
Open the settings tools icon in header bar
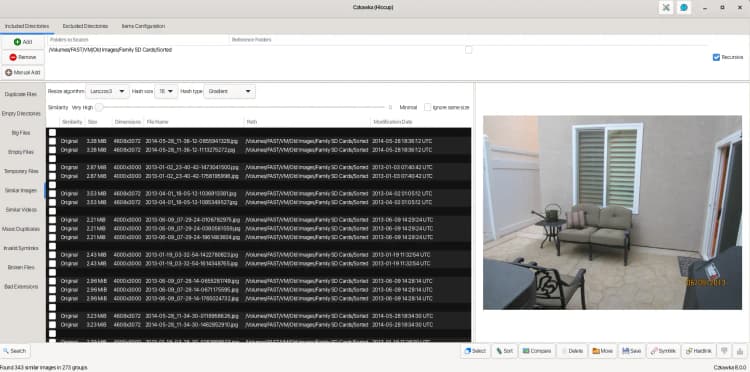665,8
